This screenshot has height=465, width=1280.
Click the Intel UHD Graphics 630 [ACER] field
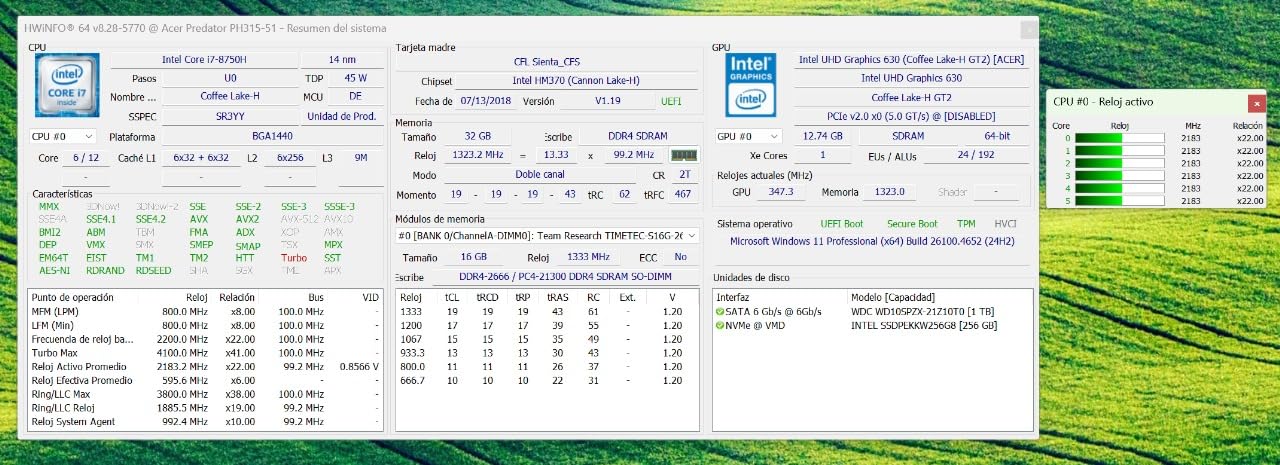coord(911,59)
